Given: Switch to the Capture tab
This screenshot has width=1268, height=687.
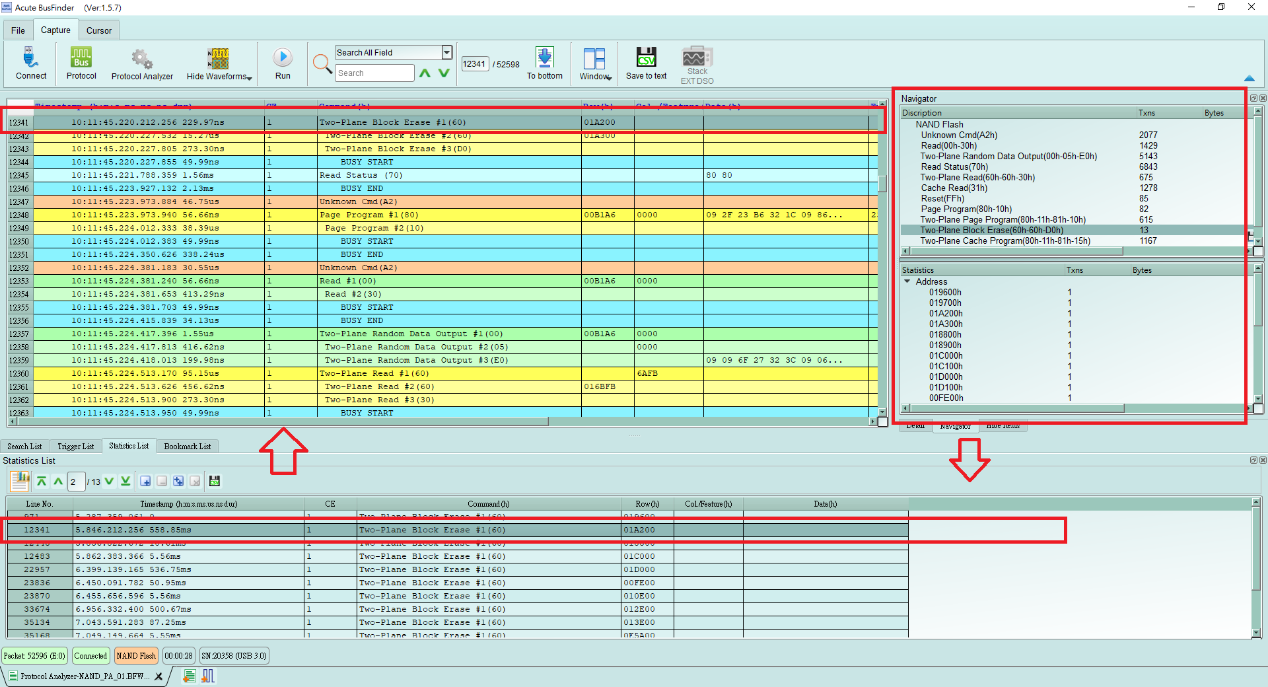Looking at the screenshot, I should click(55, 30).
